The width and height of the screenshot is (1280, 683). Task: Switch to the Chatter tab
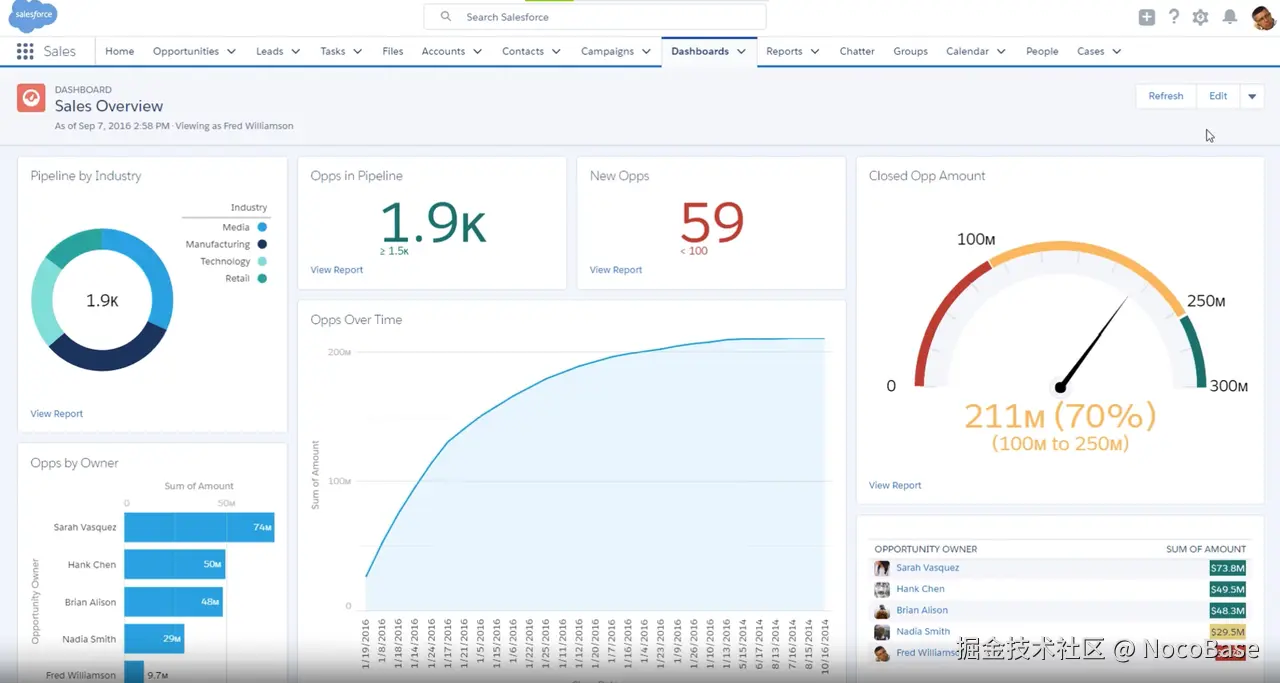tap(856, 51)
